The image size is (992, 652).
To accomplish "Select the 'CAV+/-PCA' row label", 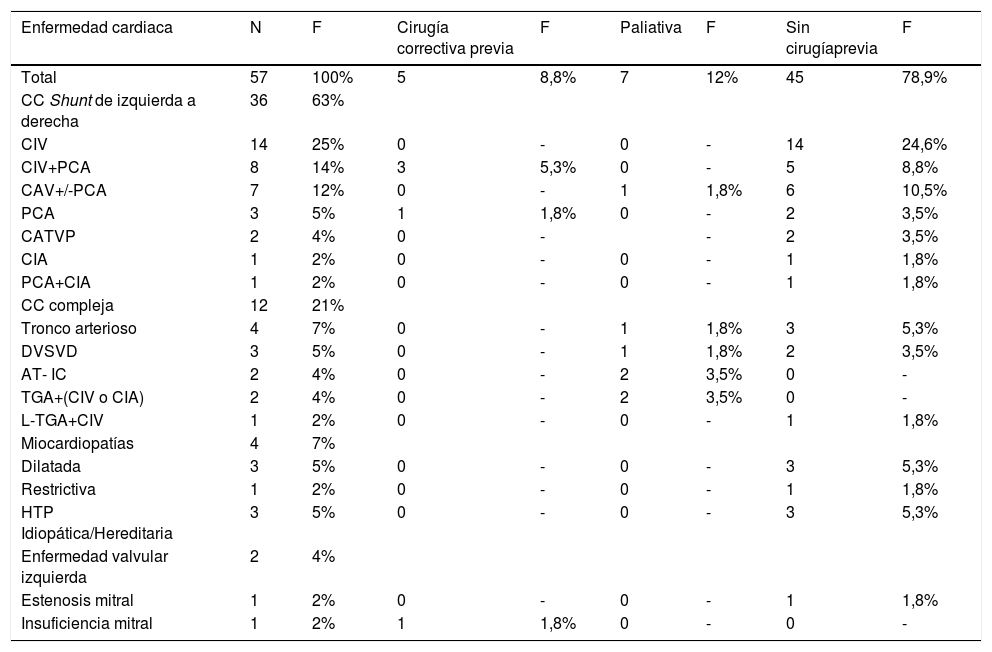I will (x=62, y=188).
